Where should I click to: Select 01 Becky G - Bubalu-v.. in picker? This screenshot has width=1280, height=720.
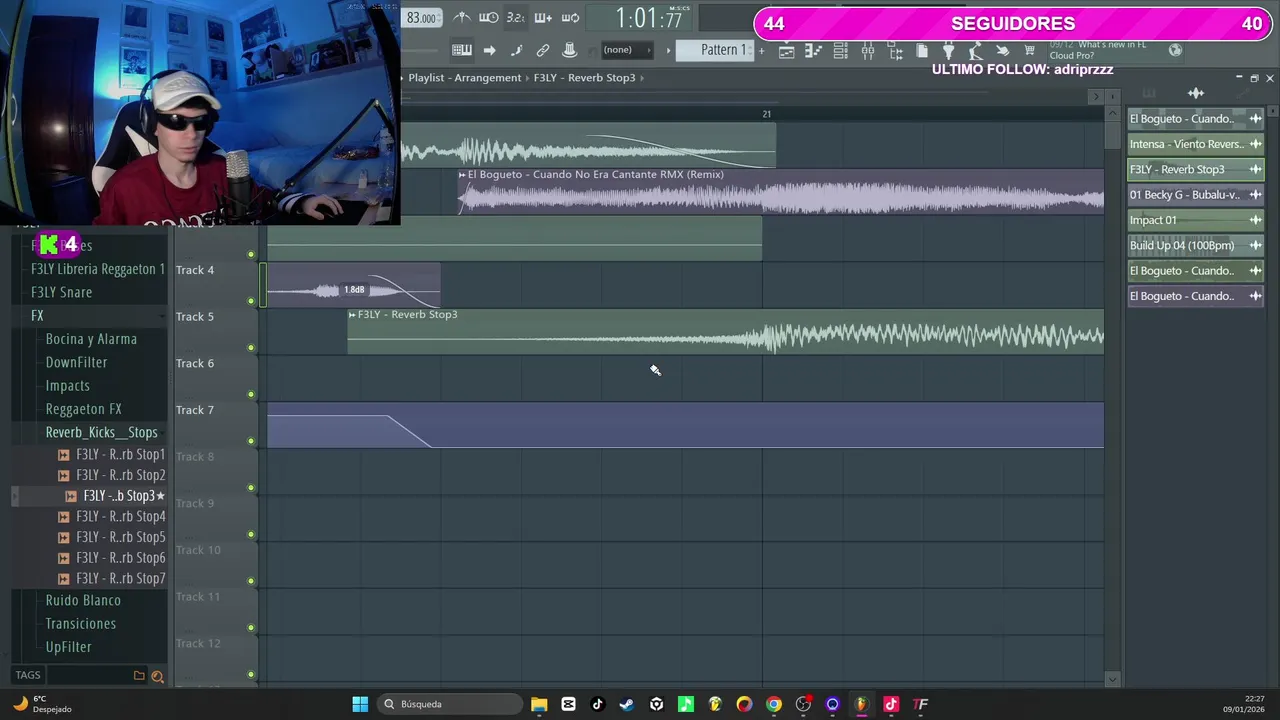1195,195
